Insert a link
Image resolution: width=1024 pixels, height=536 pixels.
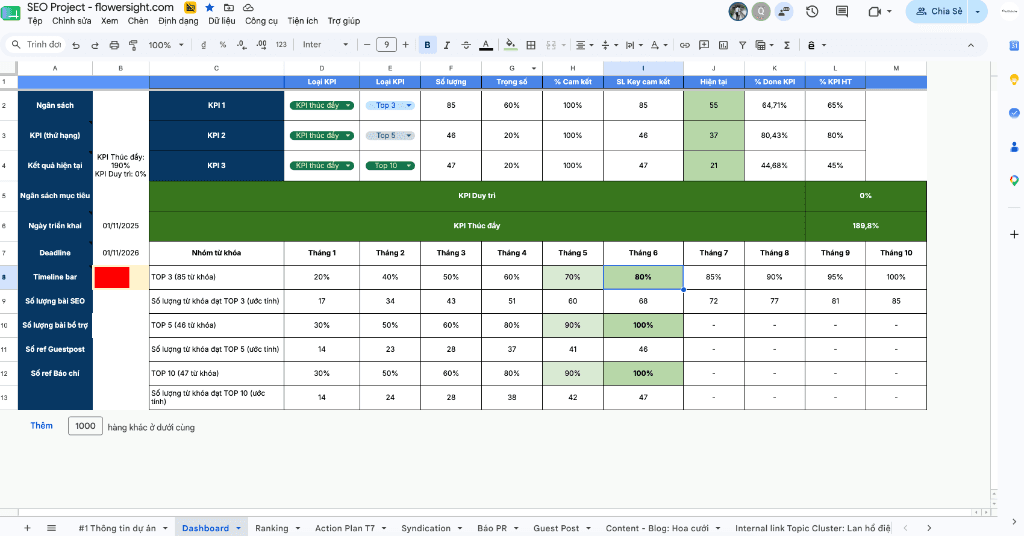684,45
